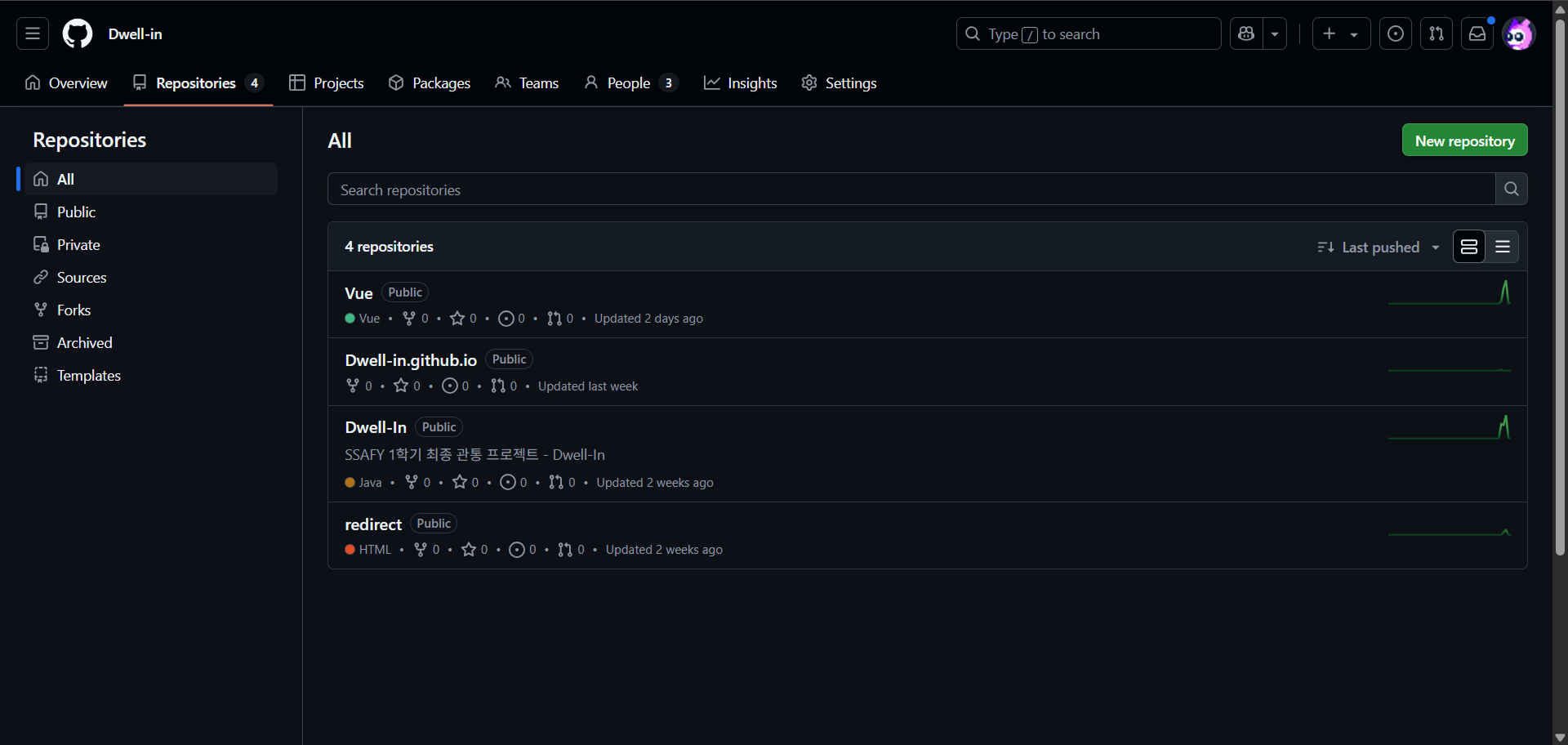Viewport: 1568px width, 745px height.
Task: Open Copilot chat icon
Action: tap(1246, 33)
